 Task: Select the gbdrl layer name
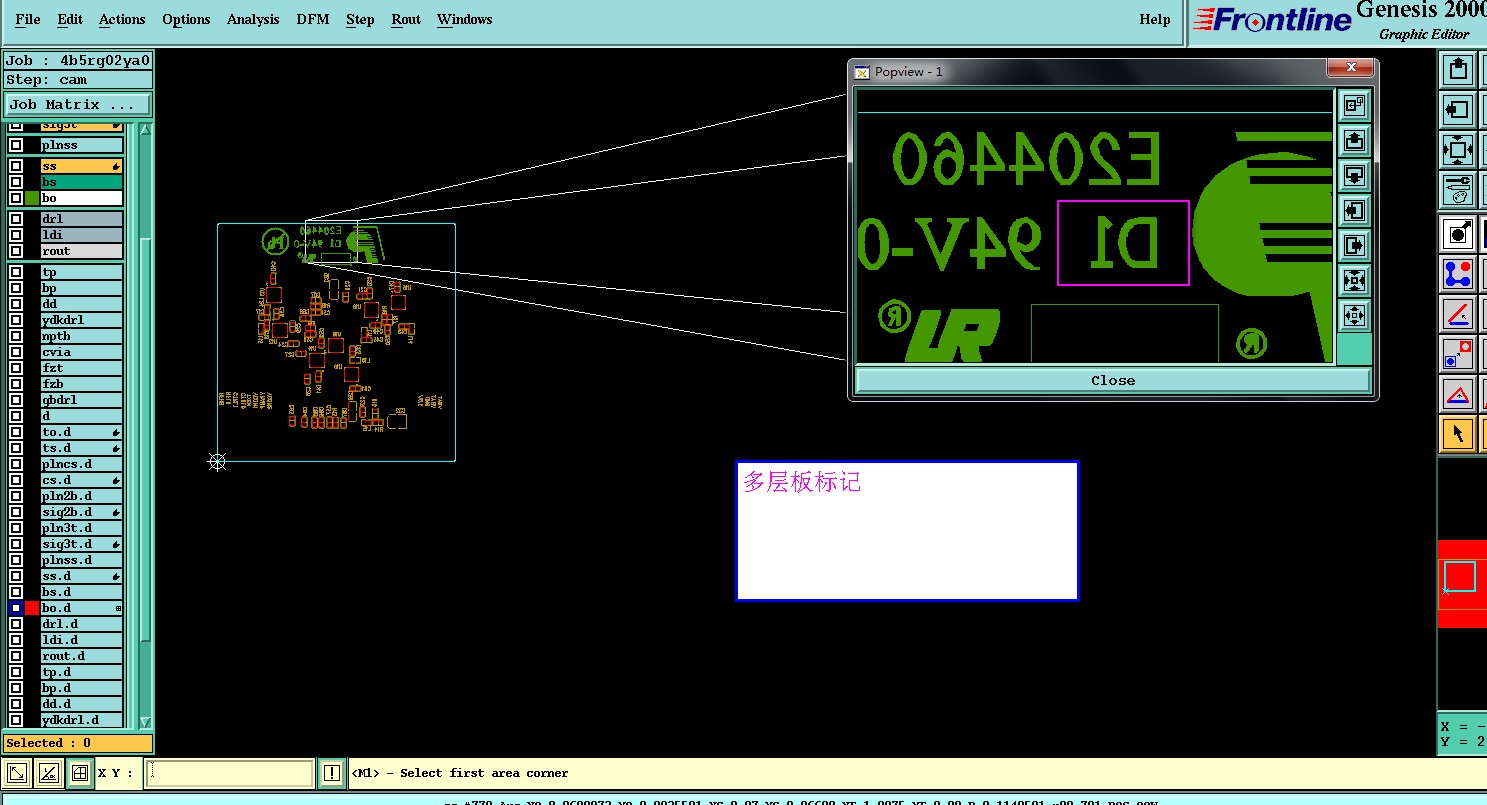[82, 400]
